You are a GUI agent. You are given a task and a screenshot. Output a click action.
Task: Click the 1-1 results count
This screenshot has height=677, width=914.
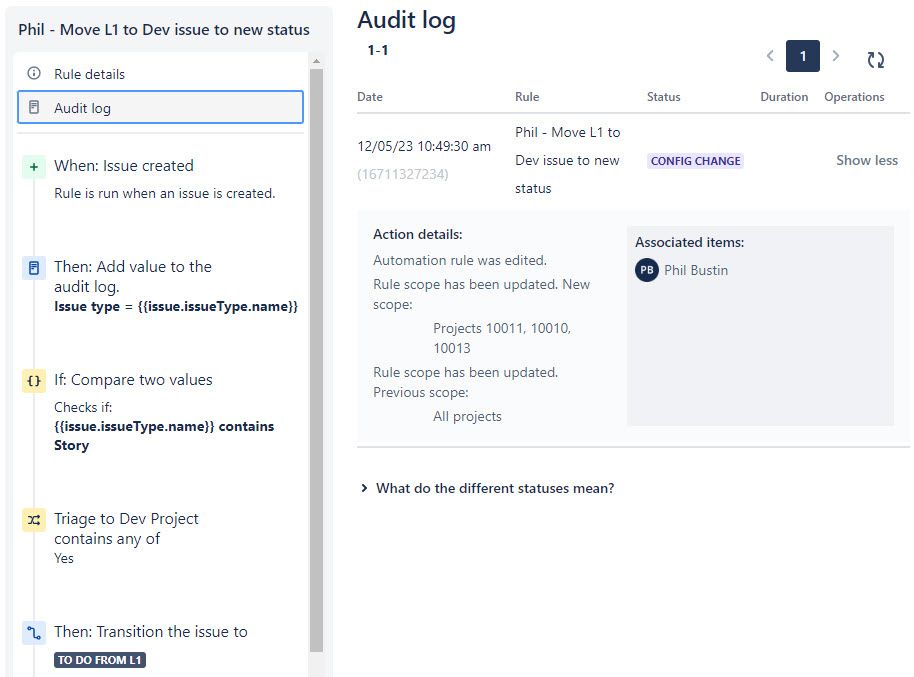pos(378,50)
